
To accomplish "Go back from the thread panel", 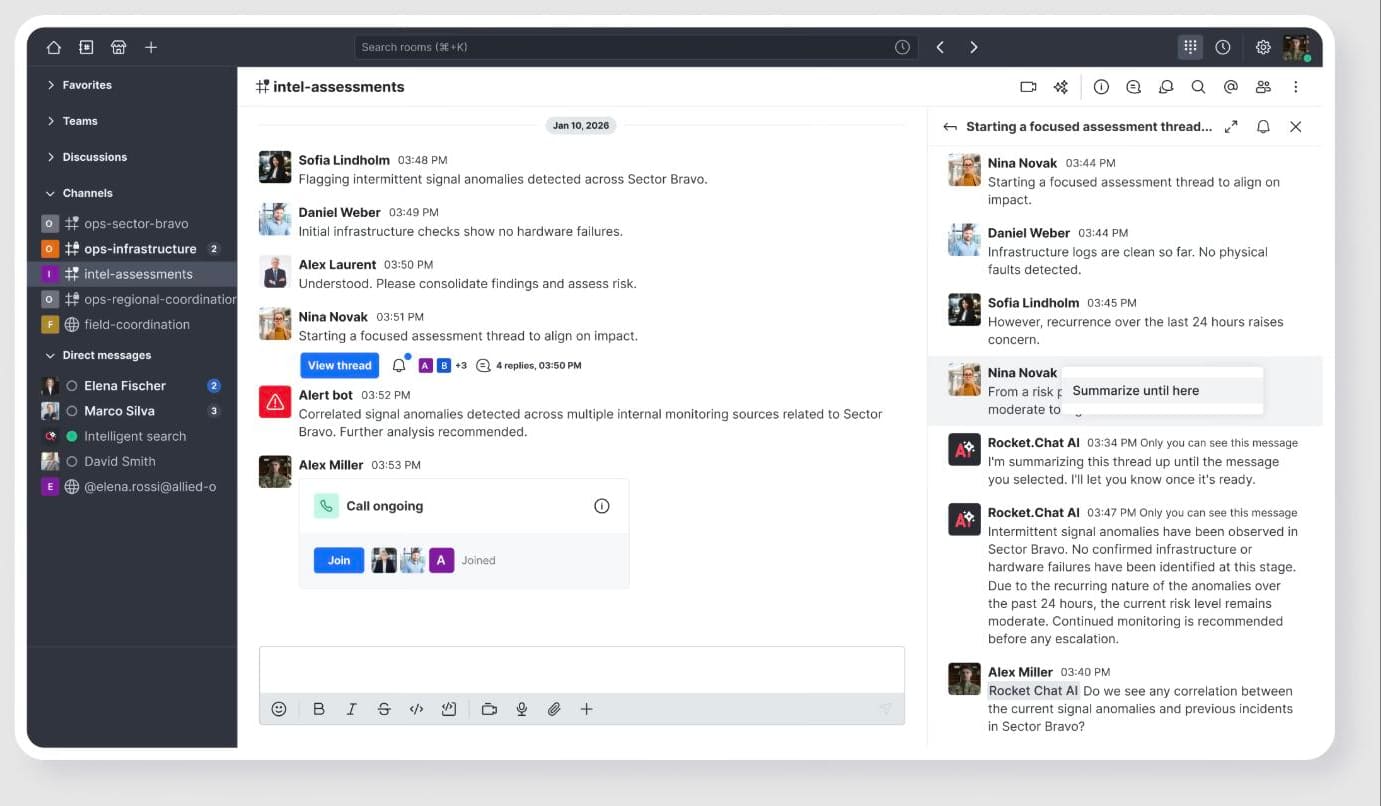I will pyautogui.click(x=950, y=127).
